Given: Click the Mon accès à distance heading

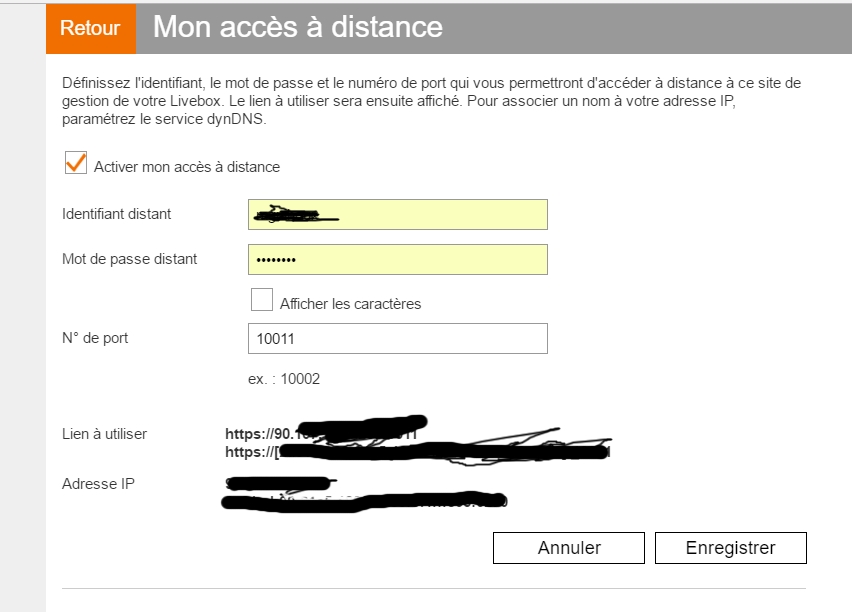Looking at the screenshot, I should (x=297, y=27).
